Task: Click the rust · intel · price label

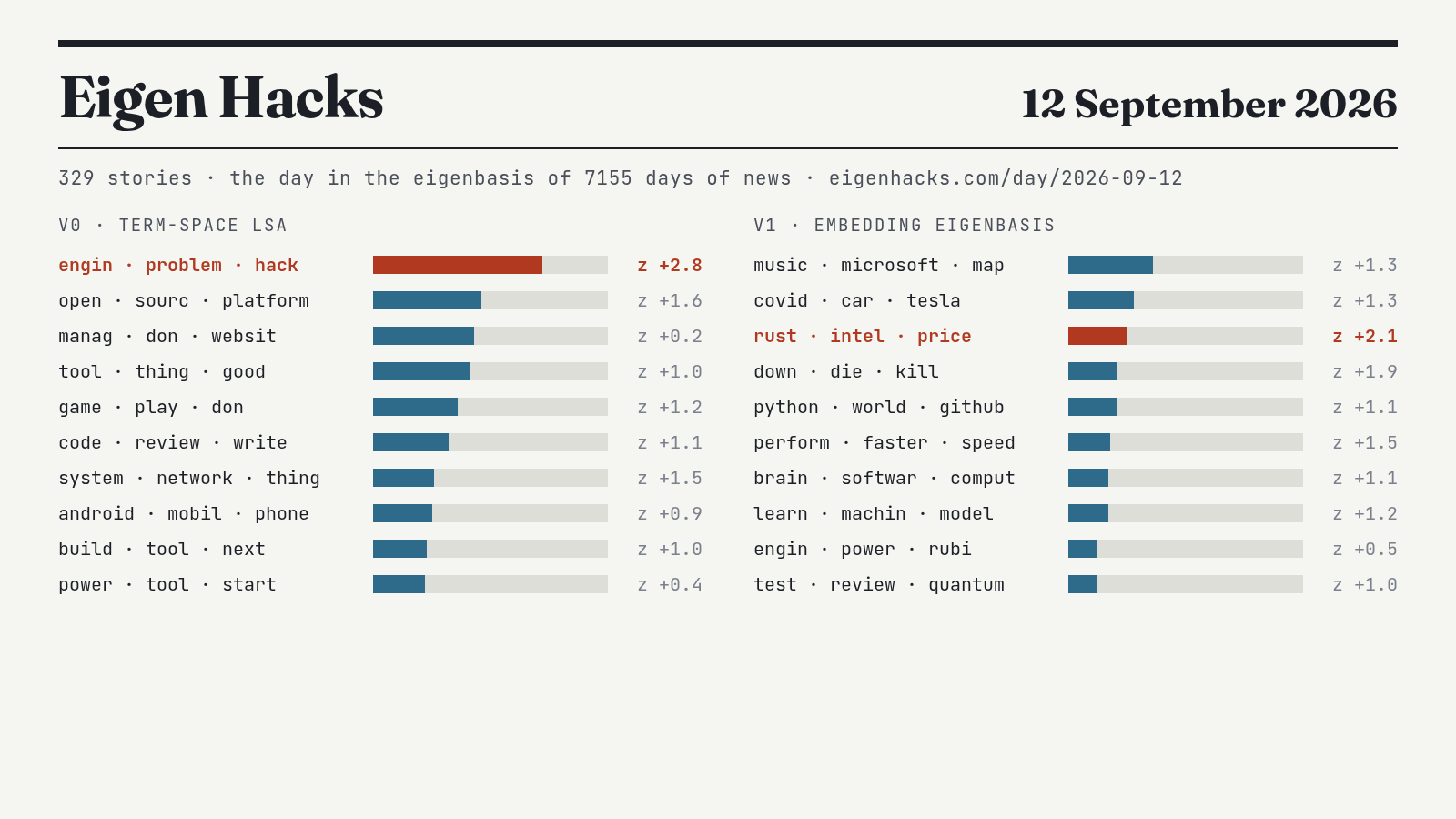Action: coord(863,337)
